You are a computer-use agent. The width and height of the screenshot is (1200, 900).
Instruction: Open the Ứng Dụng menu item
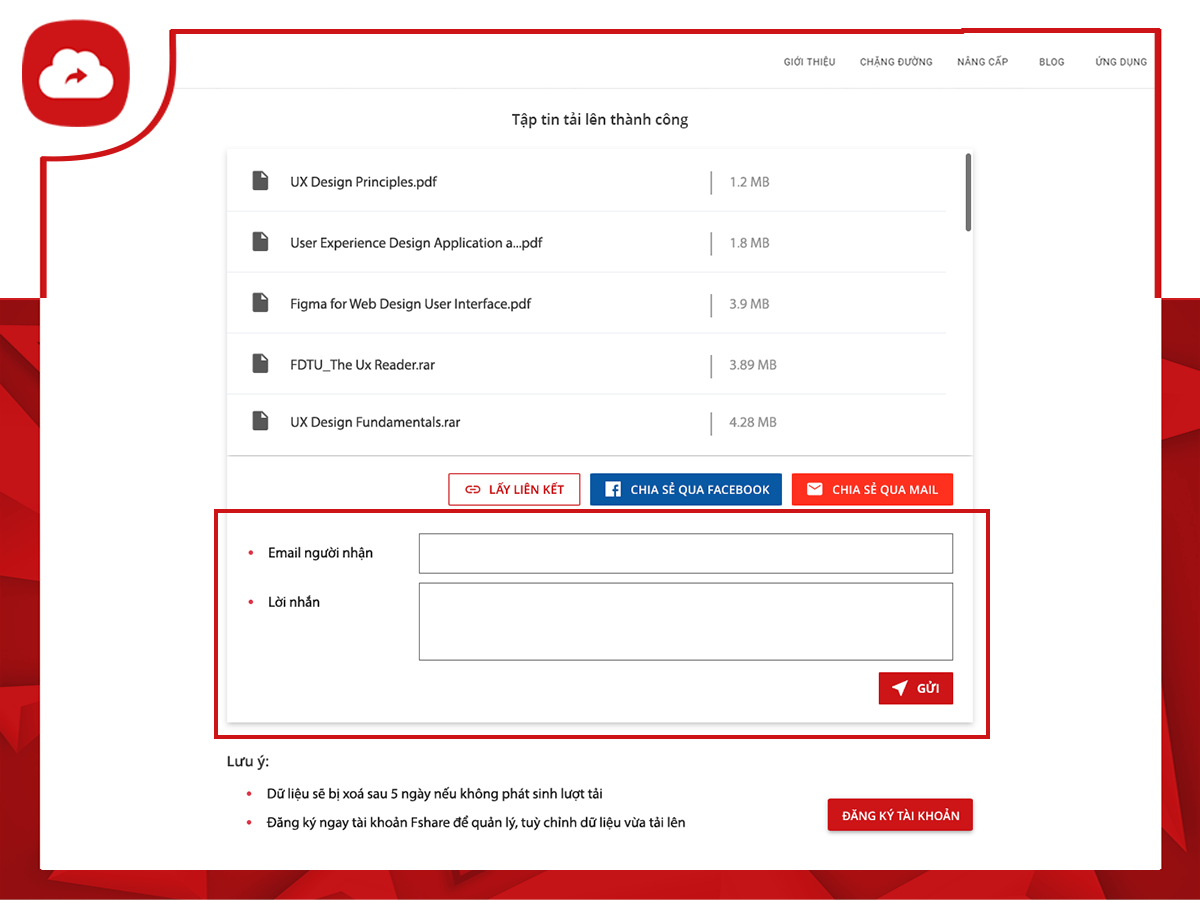click(1120, 62)
